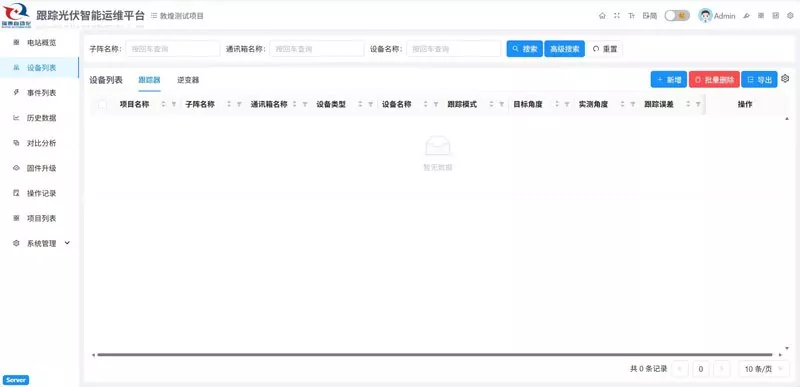Image resolution: width=800 pixels, height=387 pixels.
Task: Click the horizontal table scrollbar
Action: [x=435, y=354]
